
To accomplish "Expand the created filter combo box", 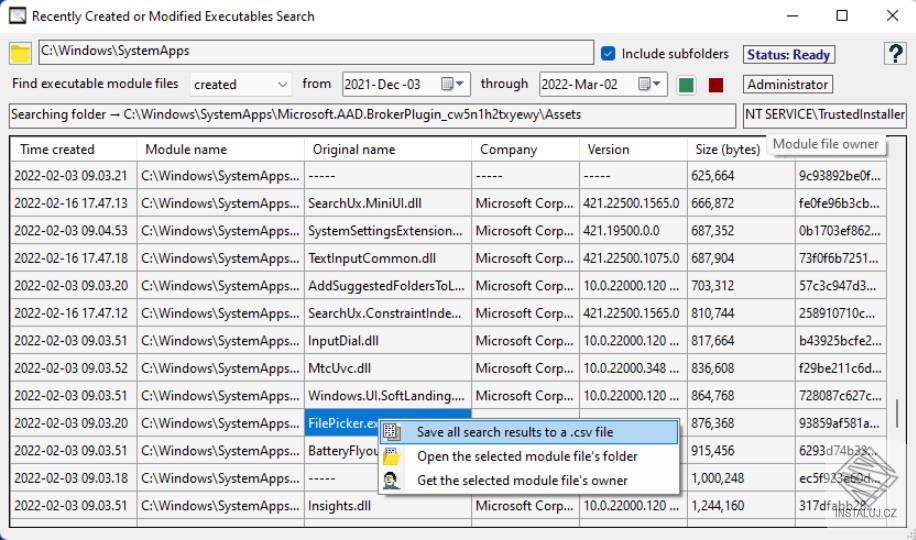I will coord(241,85).
